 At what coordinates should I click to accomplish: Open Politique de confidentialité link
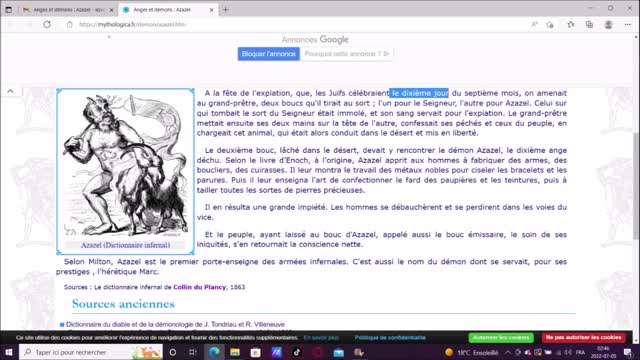coord(390,338)
